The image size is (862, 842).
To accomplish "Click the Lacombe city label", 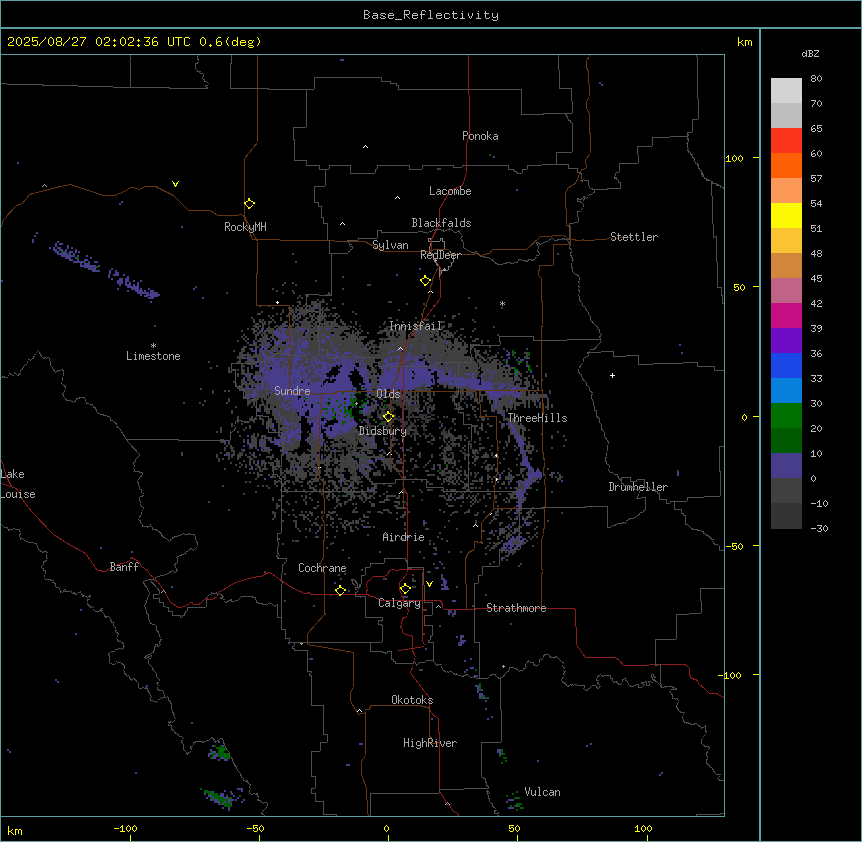I will coord(450,191).
